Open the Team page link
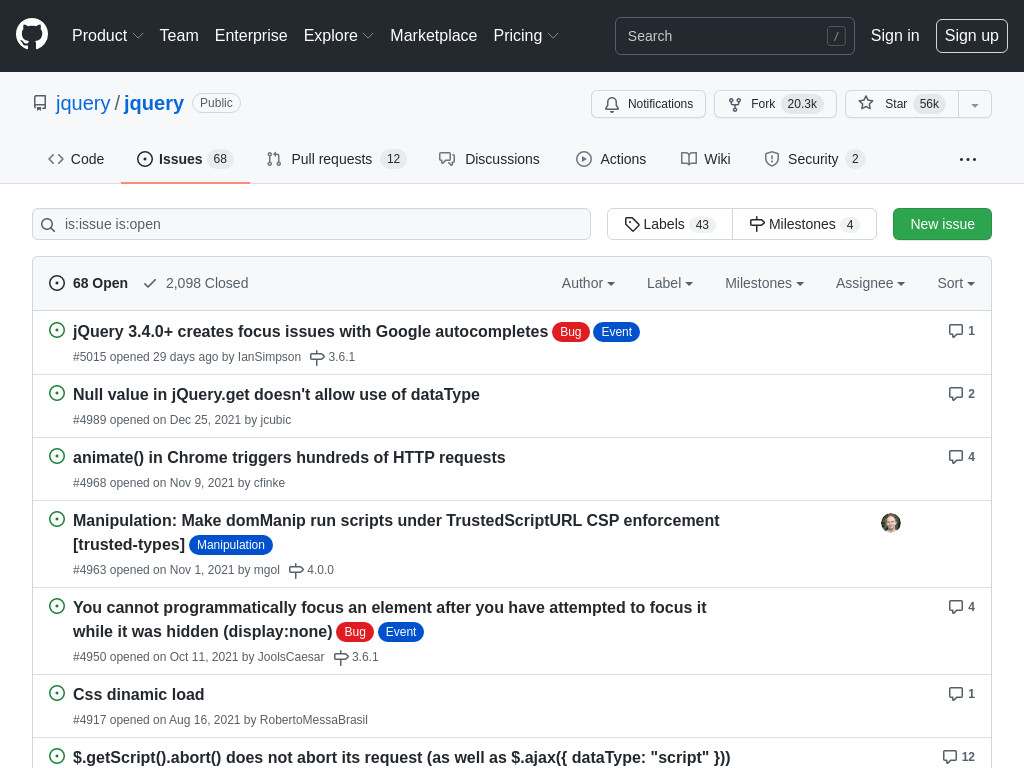This screenshot has height=768, width=1024. [x=179, y=35]
